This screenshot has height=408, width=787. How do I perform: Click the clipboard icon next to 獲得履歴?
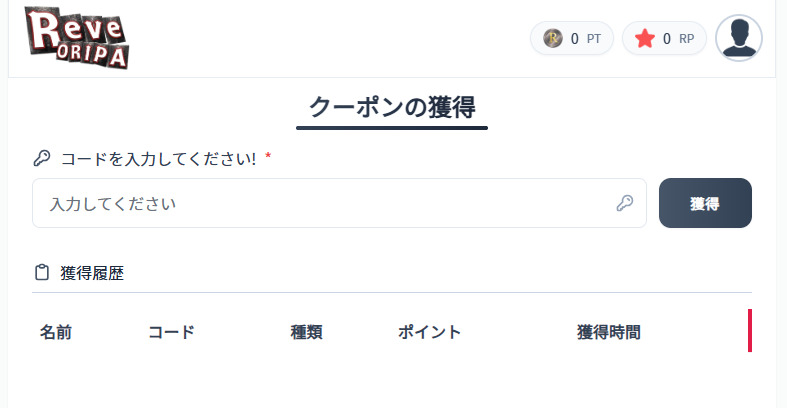pos(42,273)
